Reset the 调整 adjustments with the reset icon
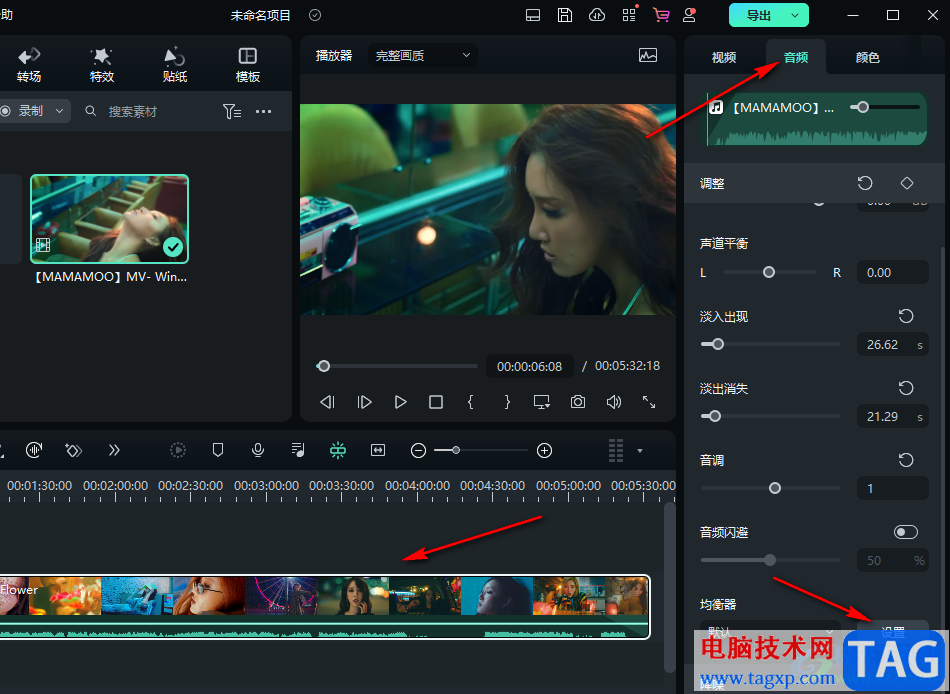Viewport: 950px width, 694px height. [x=865, y=183]
